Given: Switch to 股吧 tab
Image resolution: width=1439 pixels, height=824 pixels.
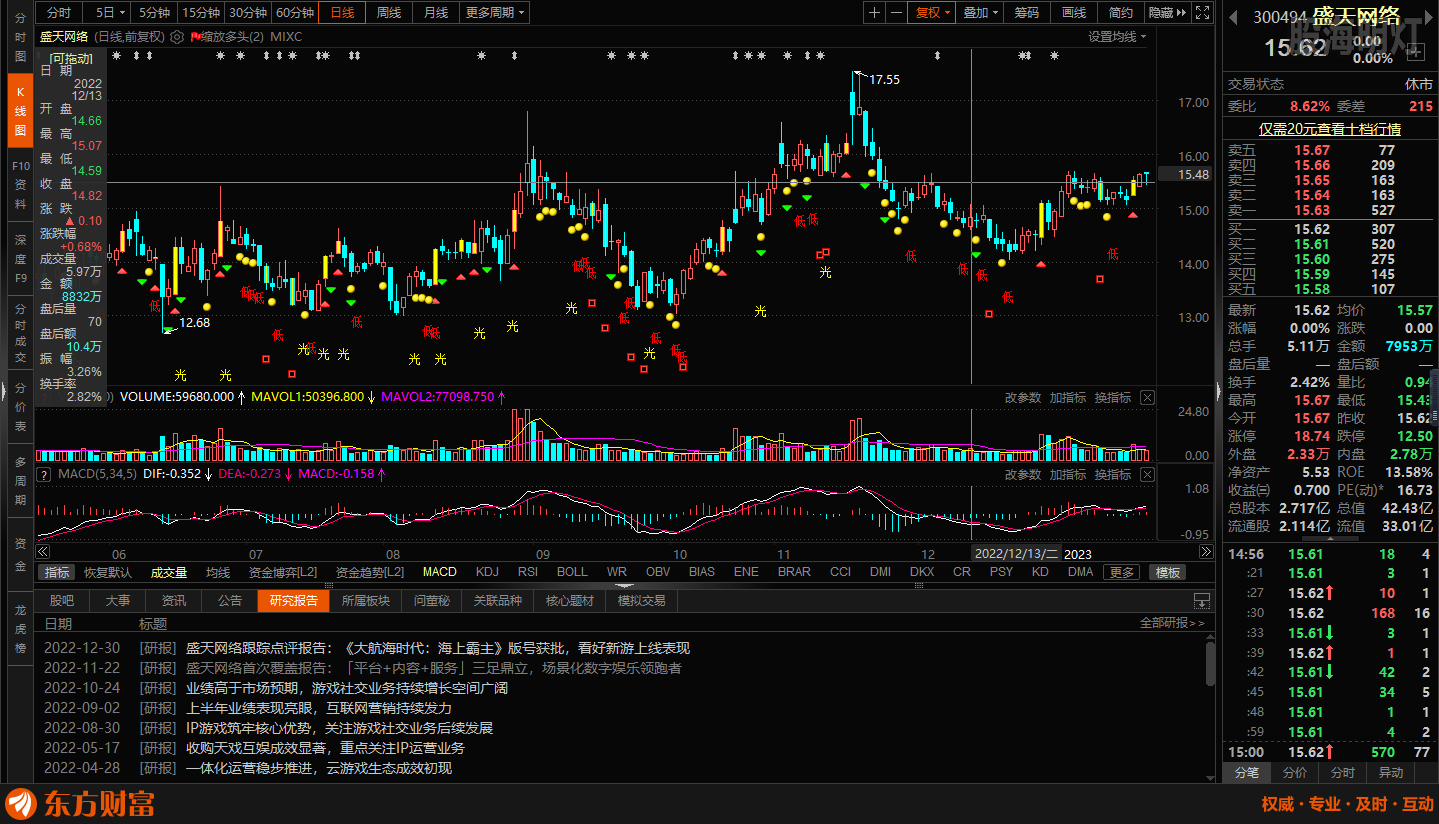Looking at the screenshot, I should pos(62,601).
